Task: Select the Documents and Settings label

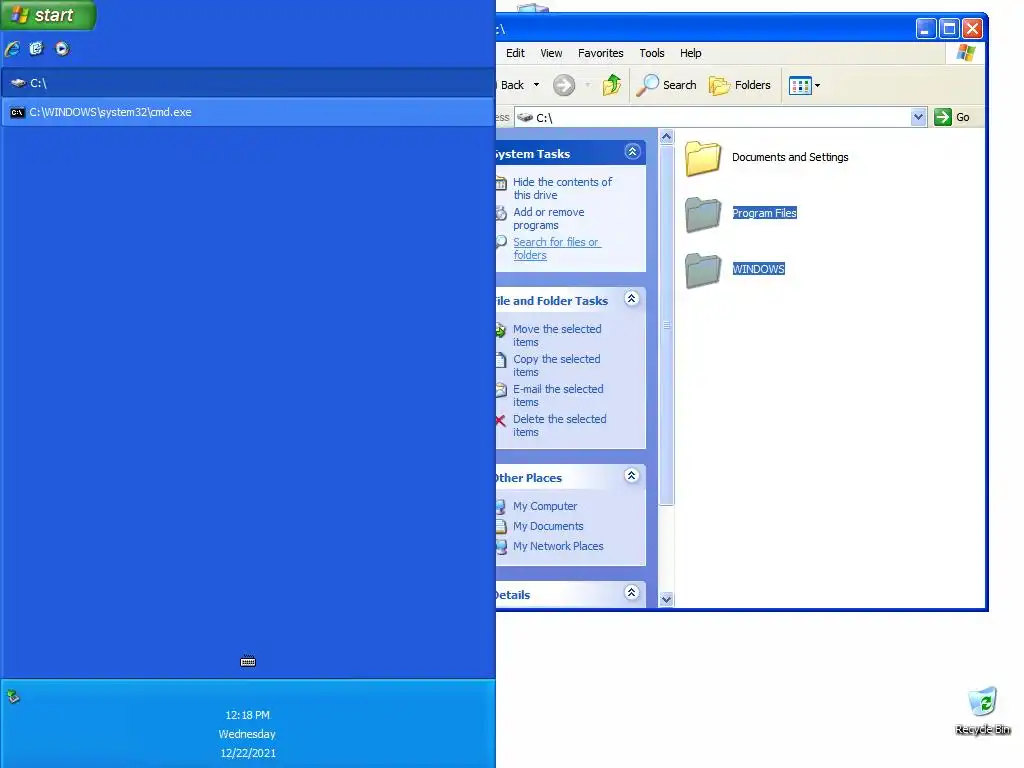Action: tap(790, 157)
